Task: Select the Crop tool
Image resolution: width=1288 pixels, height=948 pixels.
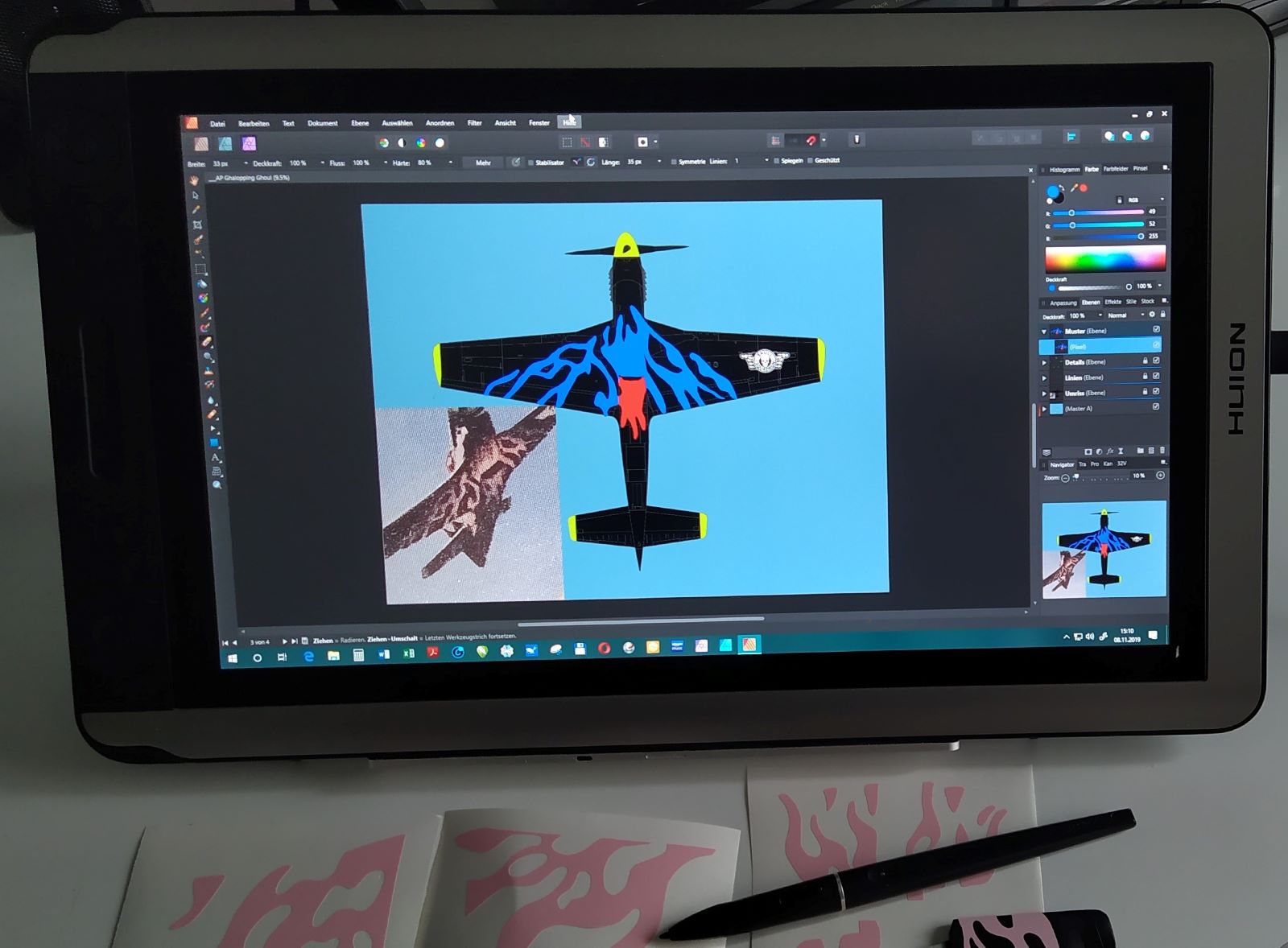Action: click(197, 225)
